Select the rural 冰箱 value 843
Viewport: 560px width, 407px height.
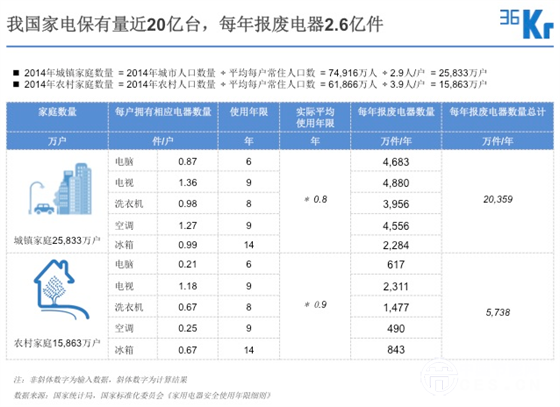click(396, 350)
